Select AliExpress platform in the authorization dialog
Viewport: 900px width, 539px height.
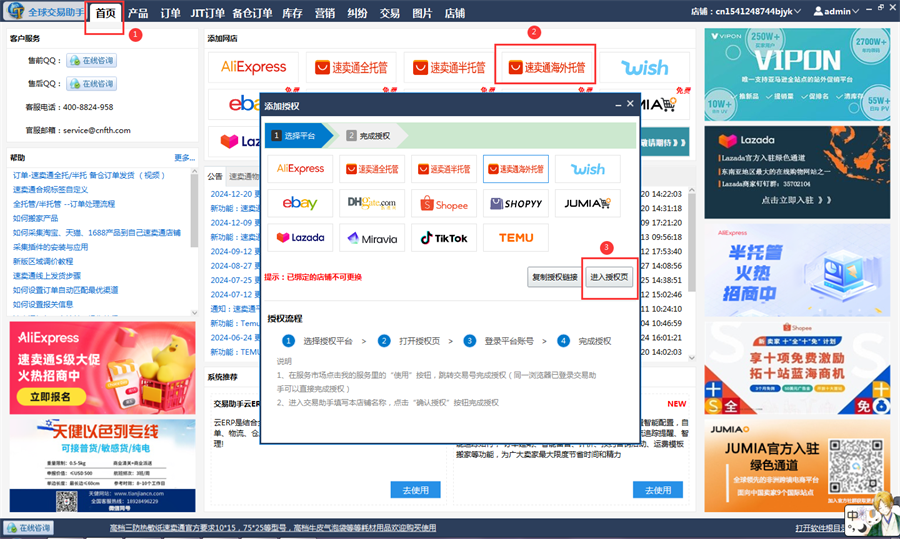click(x=300, y=169)
